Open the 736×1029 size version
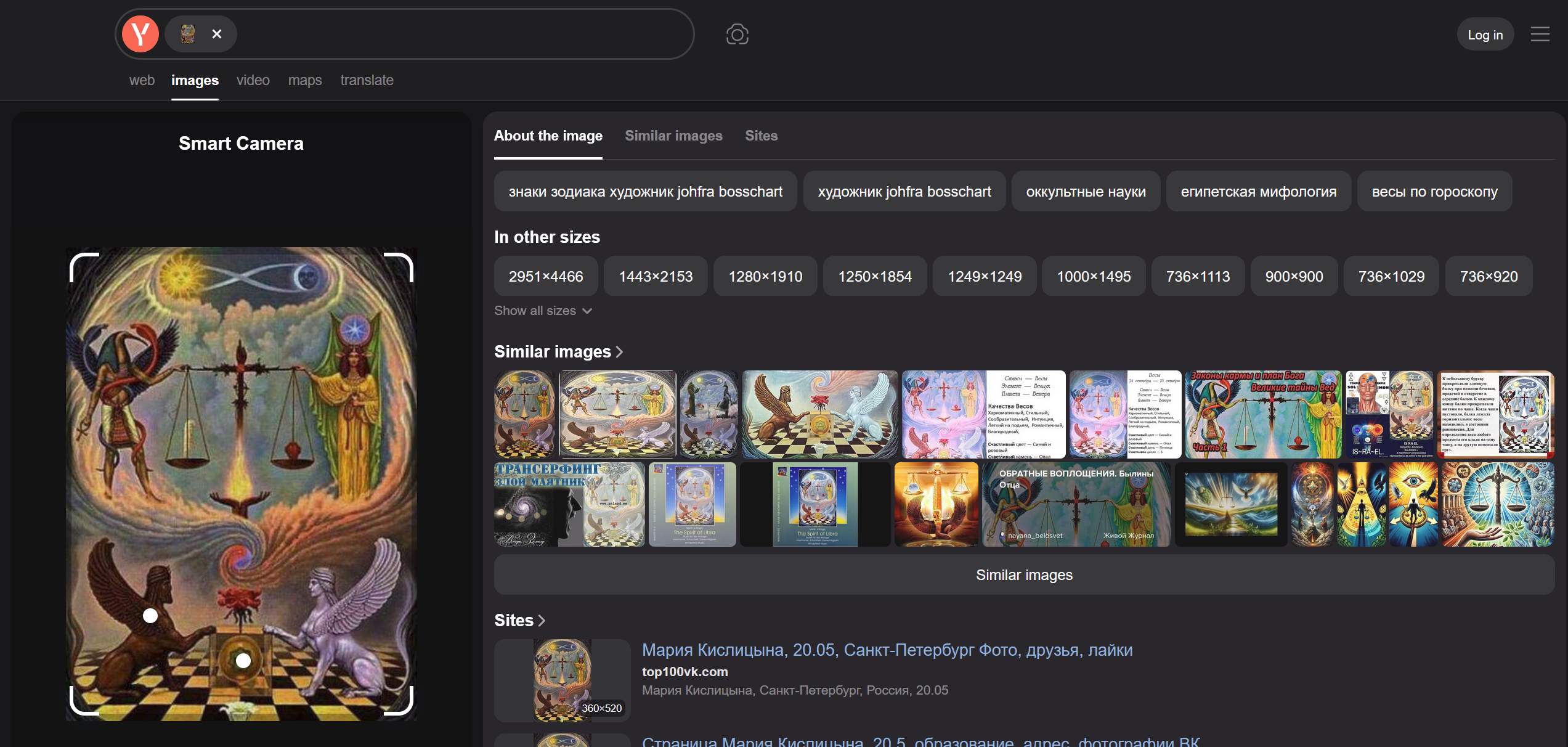Screen dimensions: 1568x747 pos(1391,276)
